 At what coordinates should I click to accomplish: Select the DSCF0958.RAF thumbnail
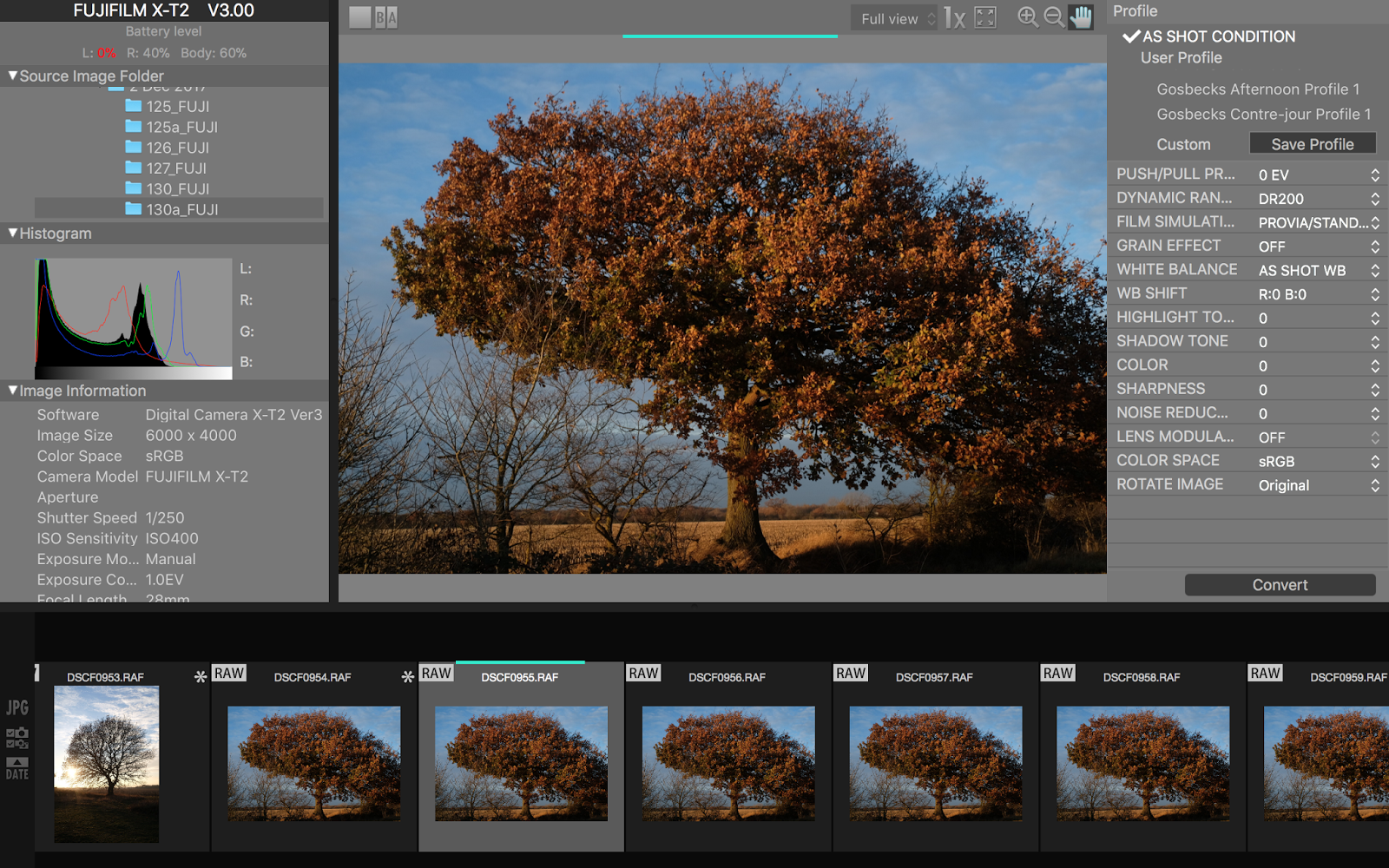1143,764
